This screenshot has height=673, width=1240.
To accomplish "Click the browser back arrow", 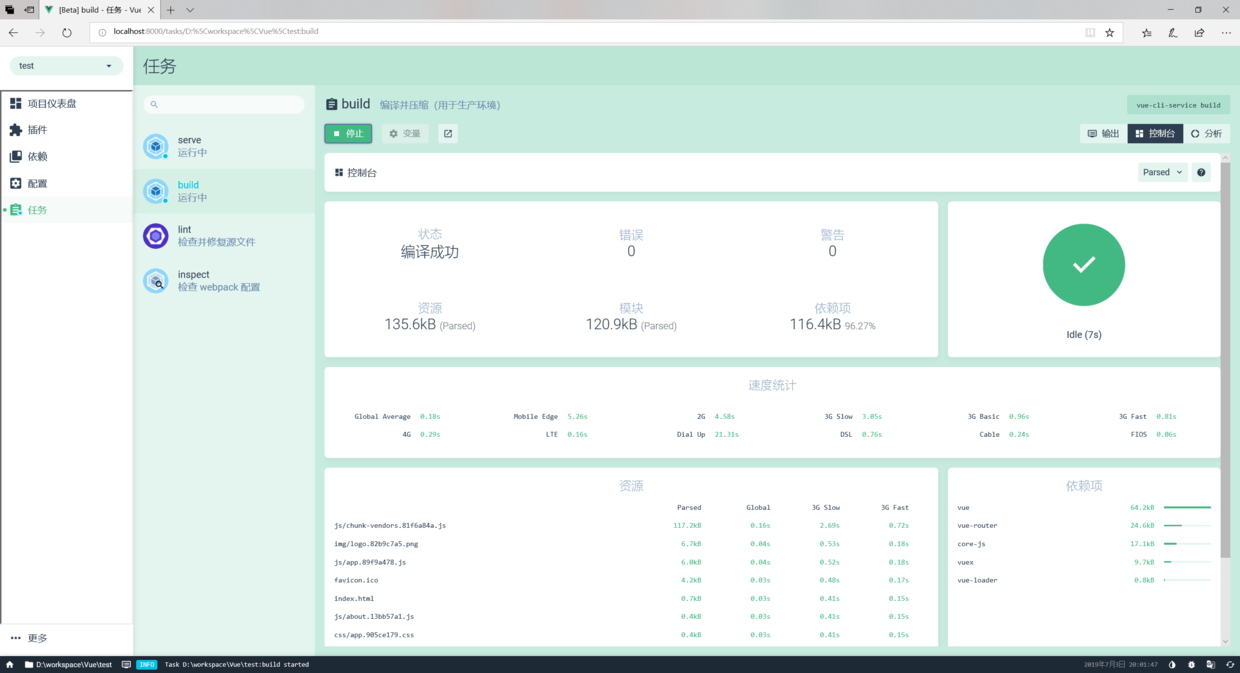I will (14, 32).
